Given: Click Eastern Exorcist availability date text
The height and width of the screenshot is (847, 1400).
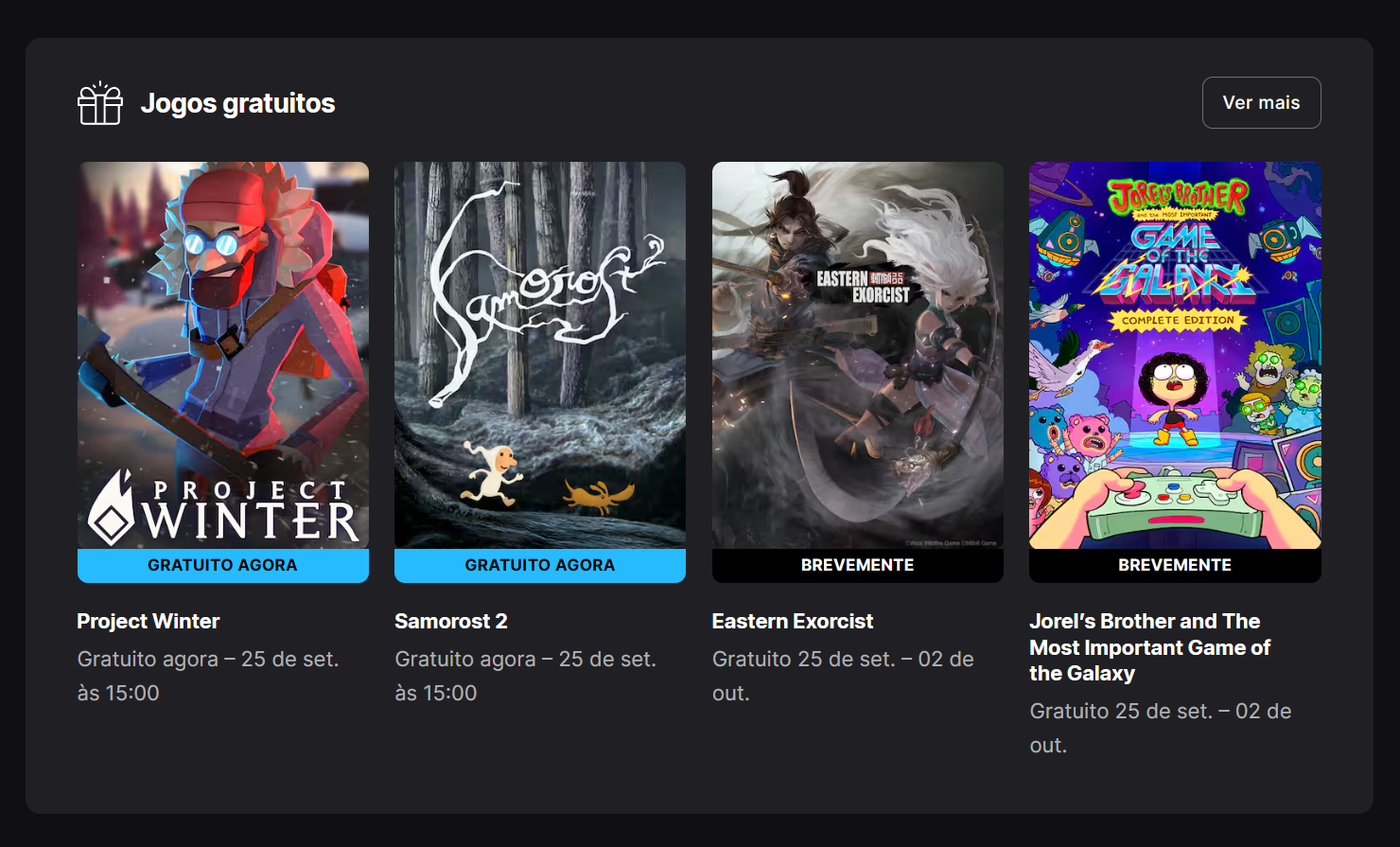Looking at the screenshot, I should click(843, 676).
